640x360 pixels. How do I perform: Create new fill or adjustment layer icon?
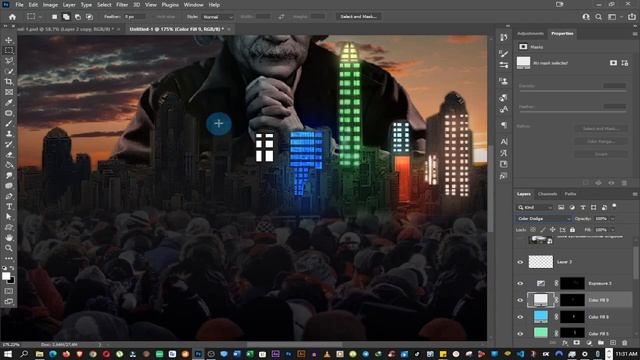pos(589,343)
